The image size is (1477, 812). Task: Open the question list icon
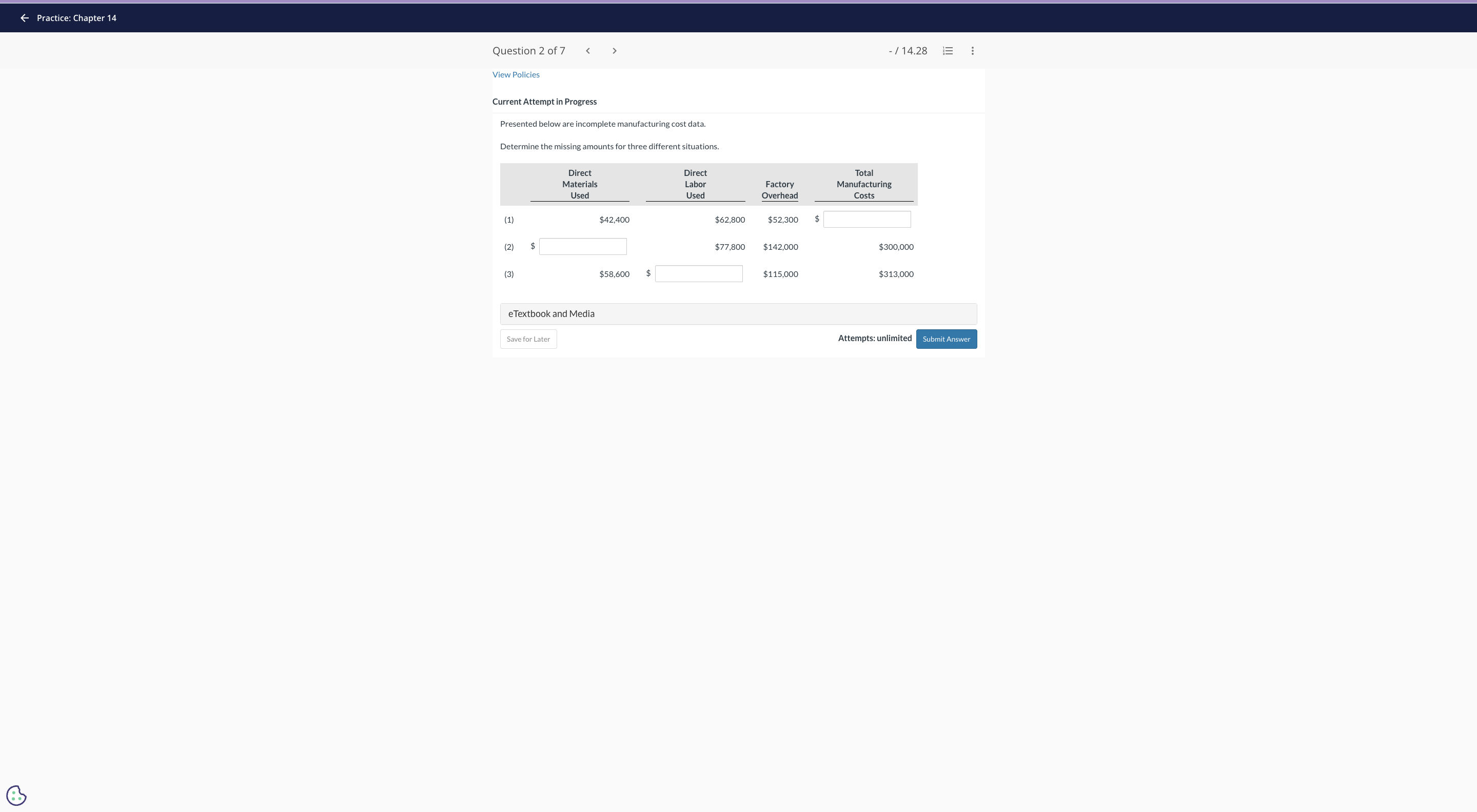(x=948, y=51)
